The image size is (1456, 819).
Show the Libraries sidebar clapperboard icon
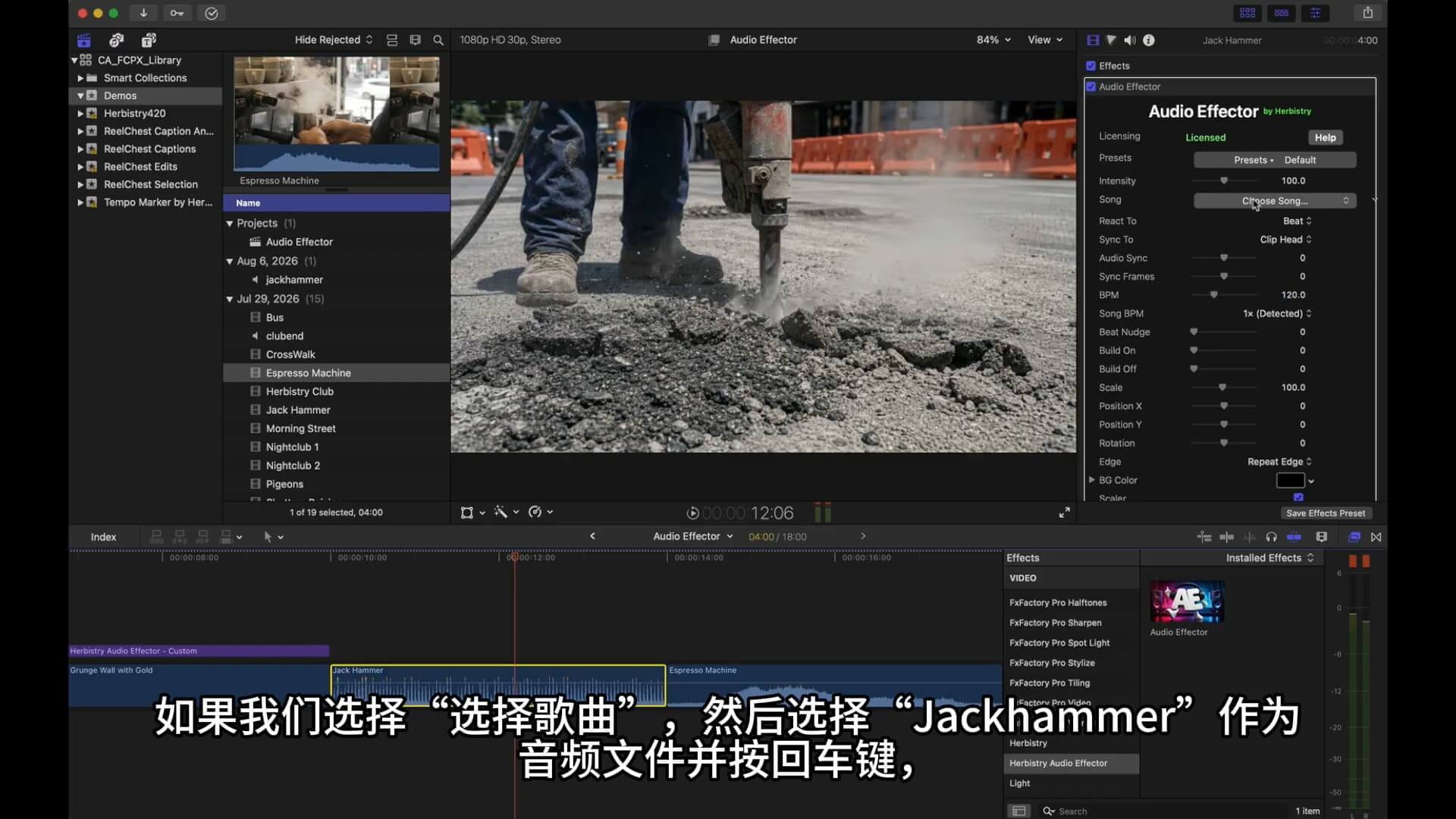pyautogui.click(x=84, y=40)
